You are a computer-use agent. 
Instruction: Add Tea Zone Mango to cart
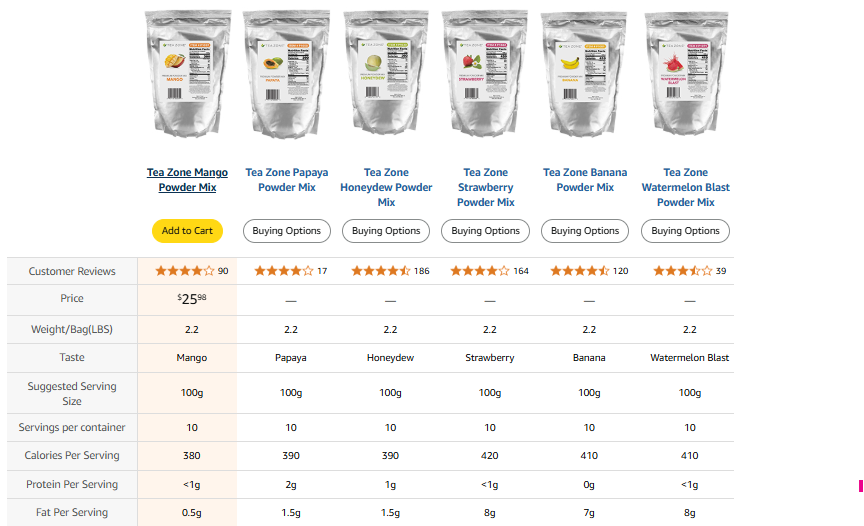[187, 231]
